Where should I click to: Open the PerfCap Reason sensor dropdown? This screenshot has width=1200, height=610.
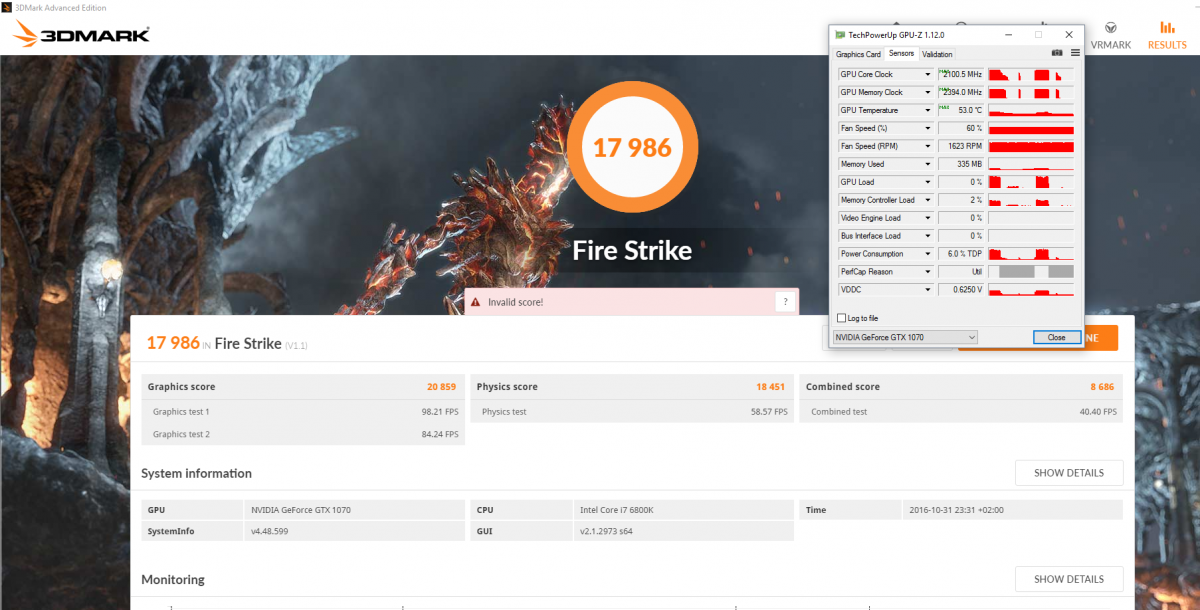928,272
